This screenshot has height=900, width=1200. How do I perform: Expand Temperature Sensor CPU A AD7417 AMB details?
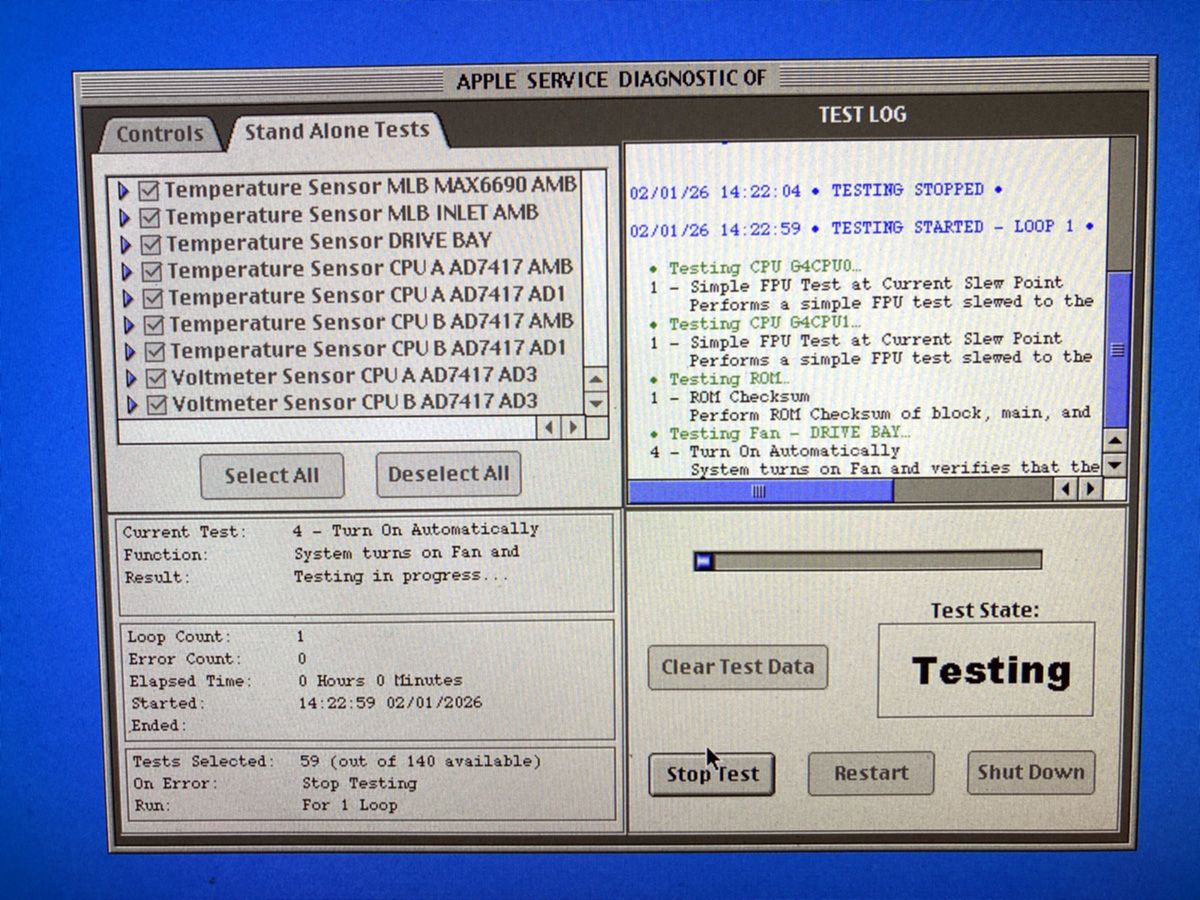124,269
